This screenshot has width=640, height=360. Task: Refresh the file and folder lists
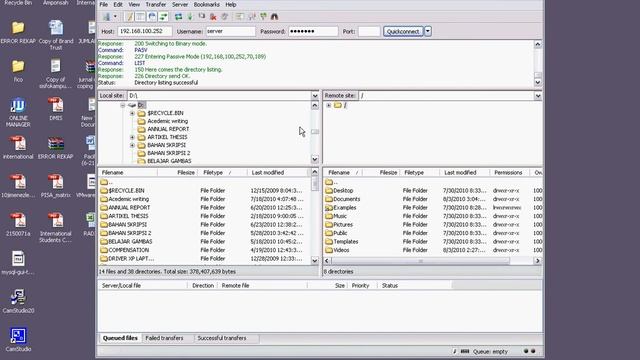pyautogui.click(x=178, y=17)
